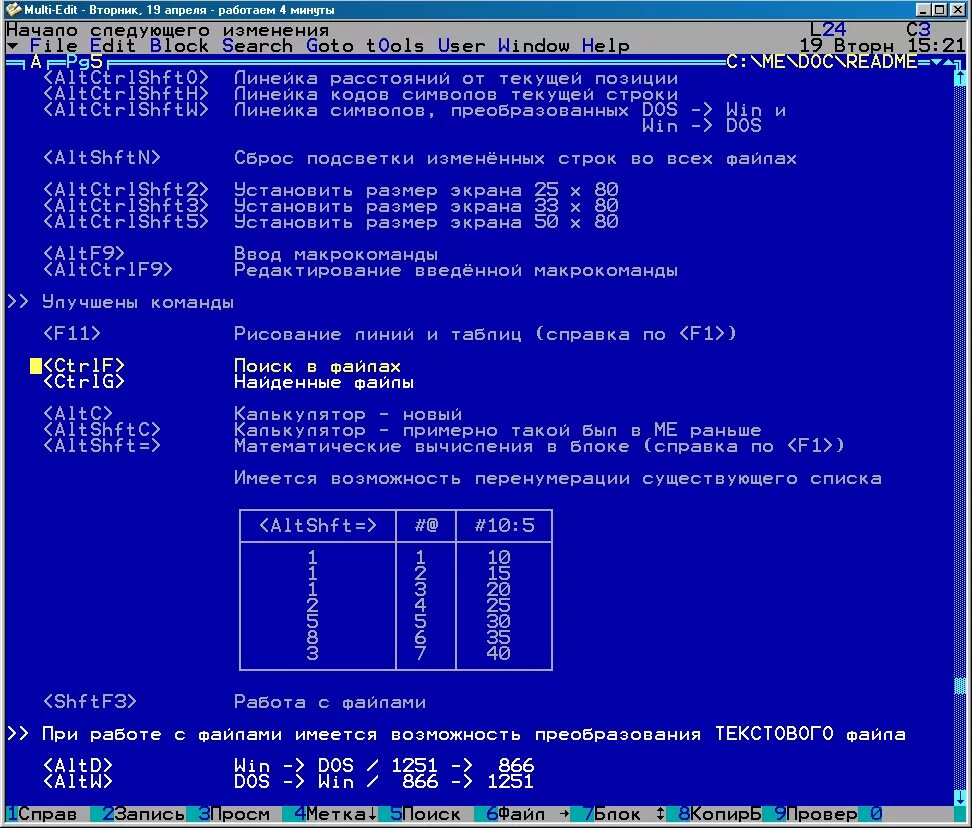Click the <AltCtrlShftW> shortcut text

(126, 110)
